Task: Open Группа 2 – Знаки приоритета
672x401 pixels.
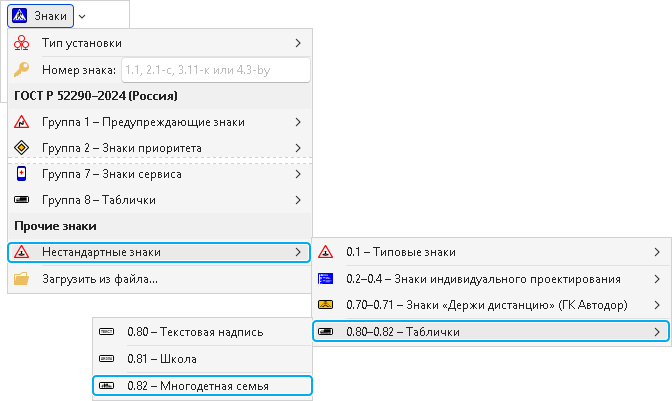Action: click(x=159, y=148)
